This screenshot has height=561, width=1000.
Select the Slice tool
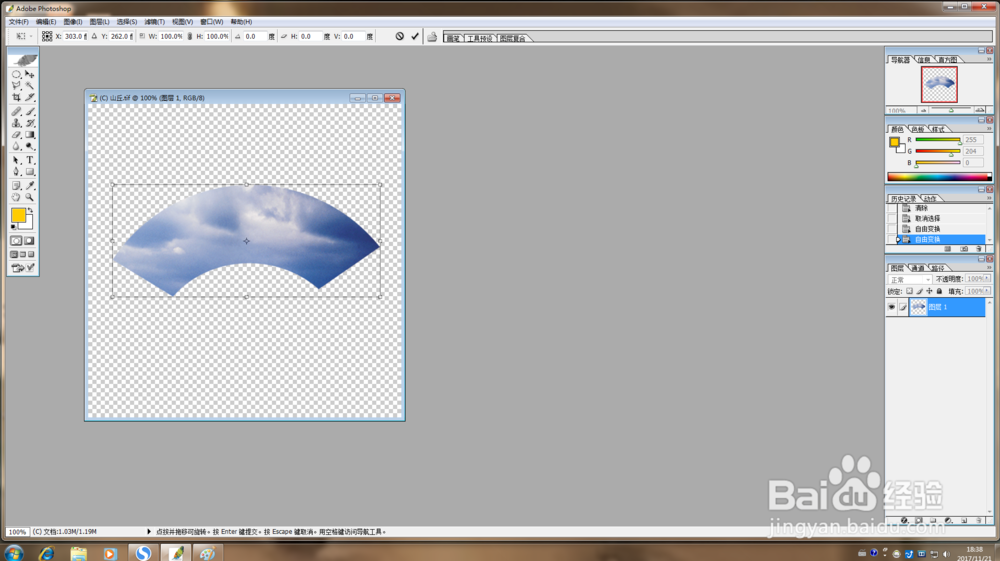point(29,98)
